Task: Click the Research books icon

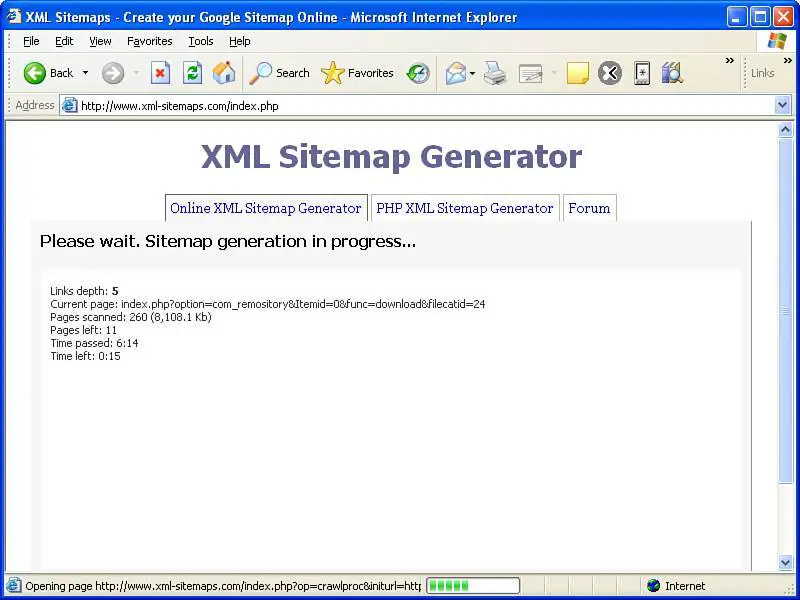Action: [x=672, y=73]
